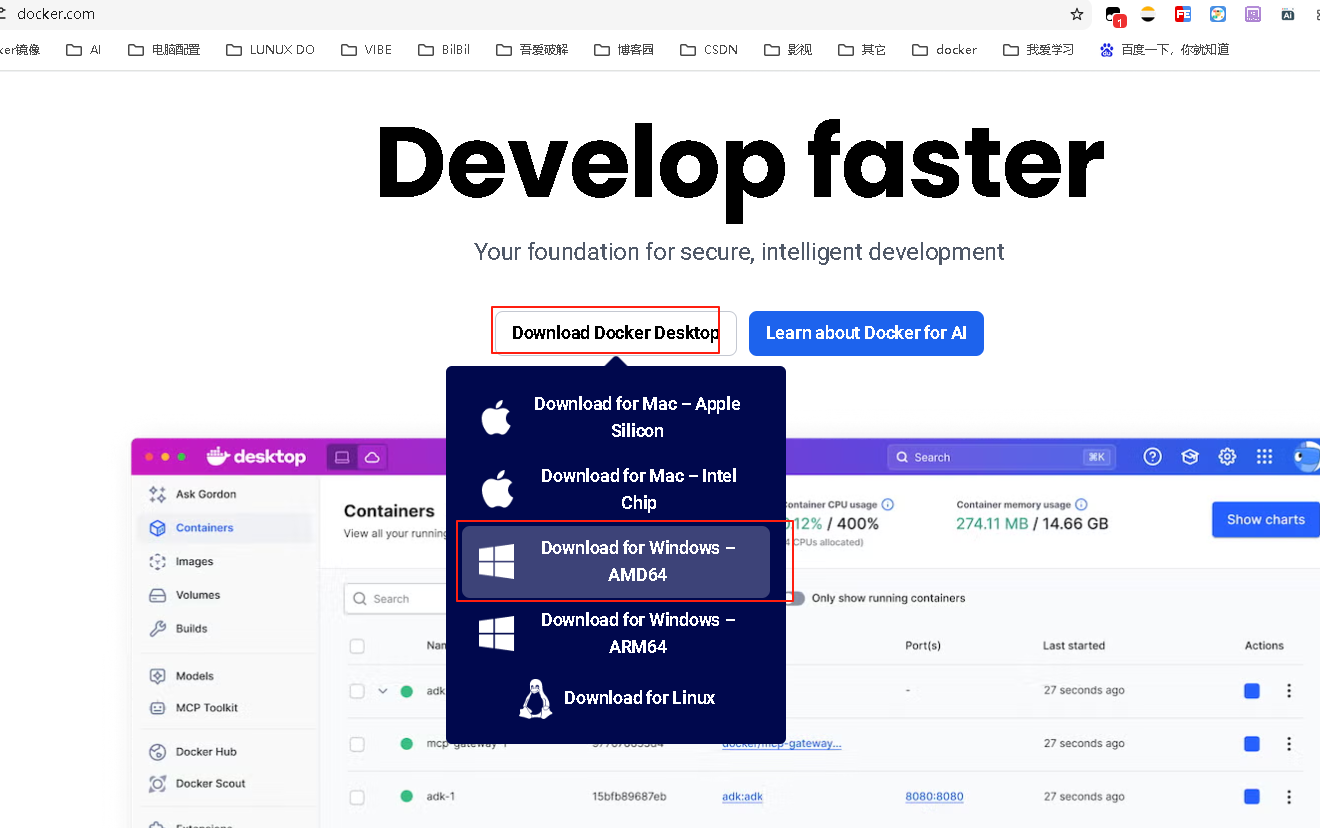Viewport: 1320px width, 828px height.
Task: Click the Docker Desktop top Search field
Action: click(1001, 457)
